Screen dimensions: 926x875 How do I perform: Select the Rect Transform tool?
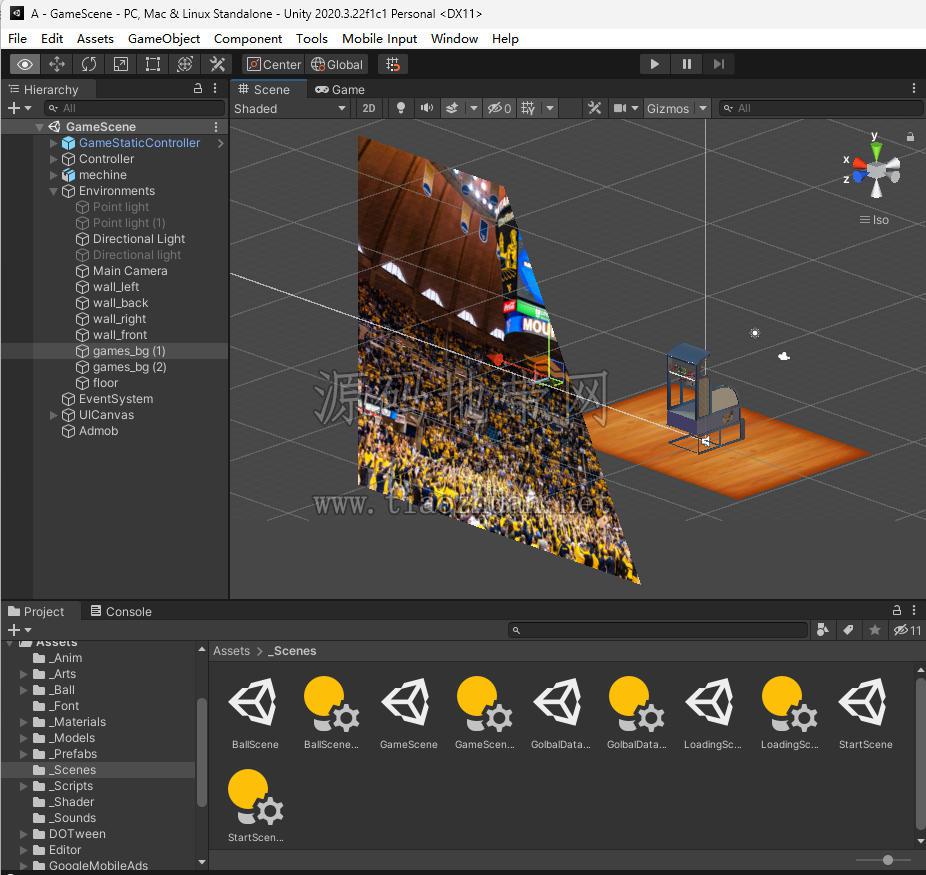pos(152,64)
